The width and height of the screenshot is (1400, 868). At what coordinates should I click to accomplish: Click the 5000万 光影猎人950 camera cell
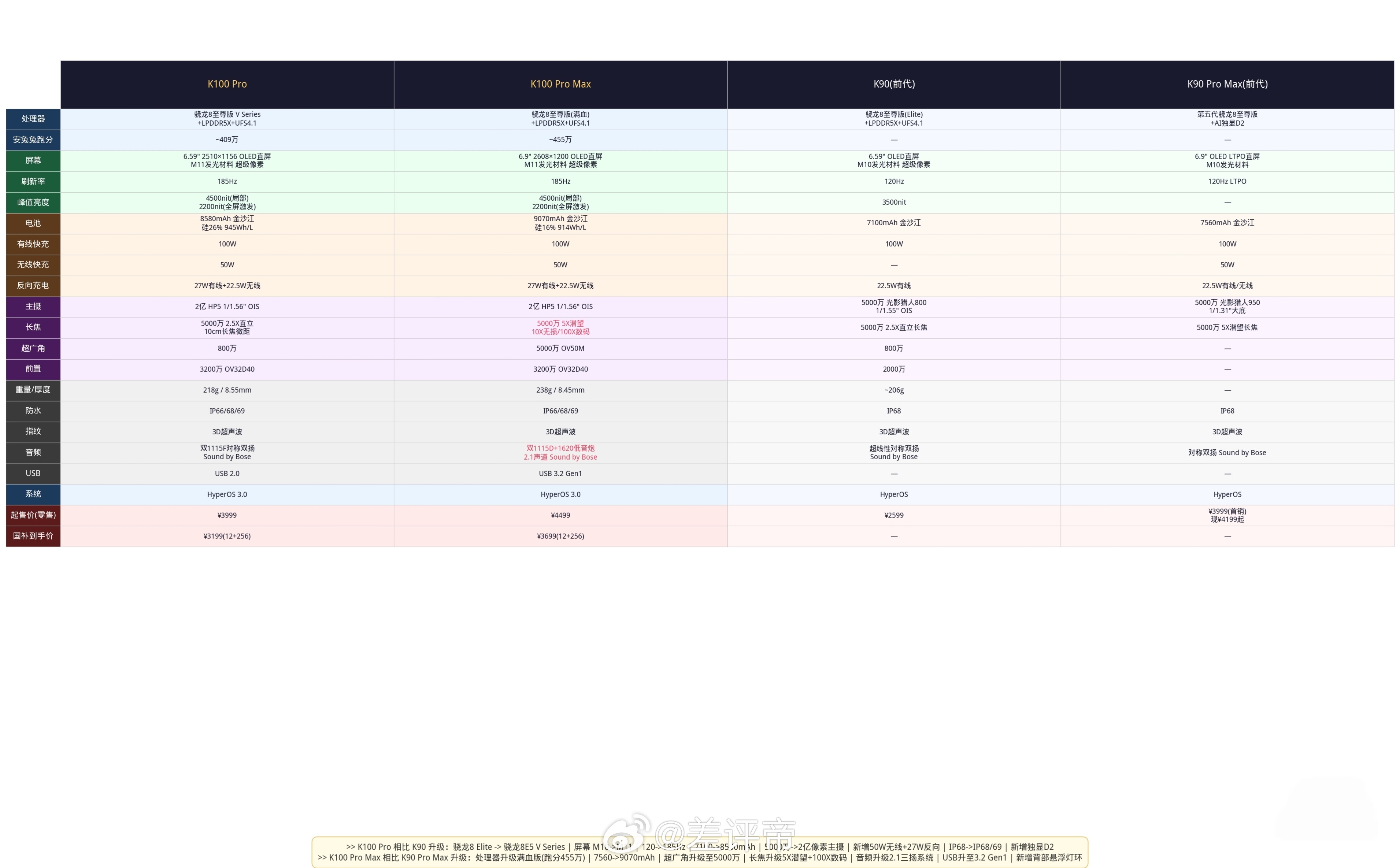1227,307
